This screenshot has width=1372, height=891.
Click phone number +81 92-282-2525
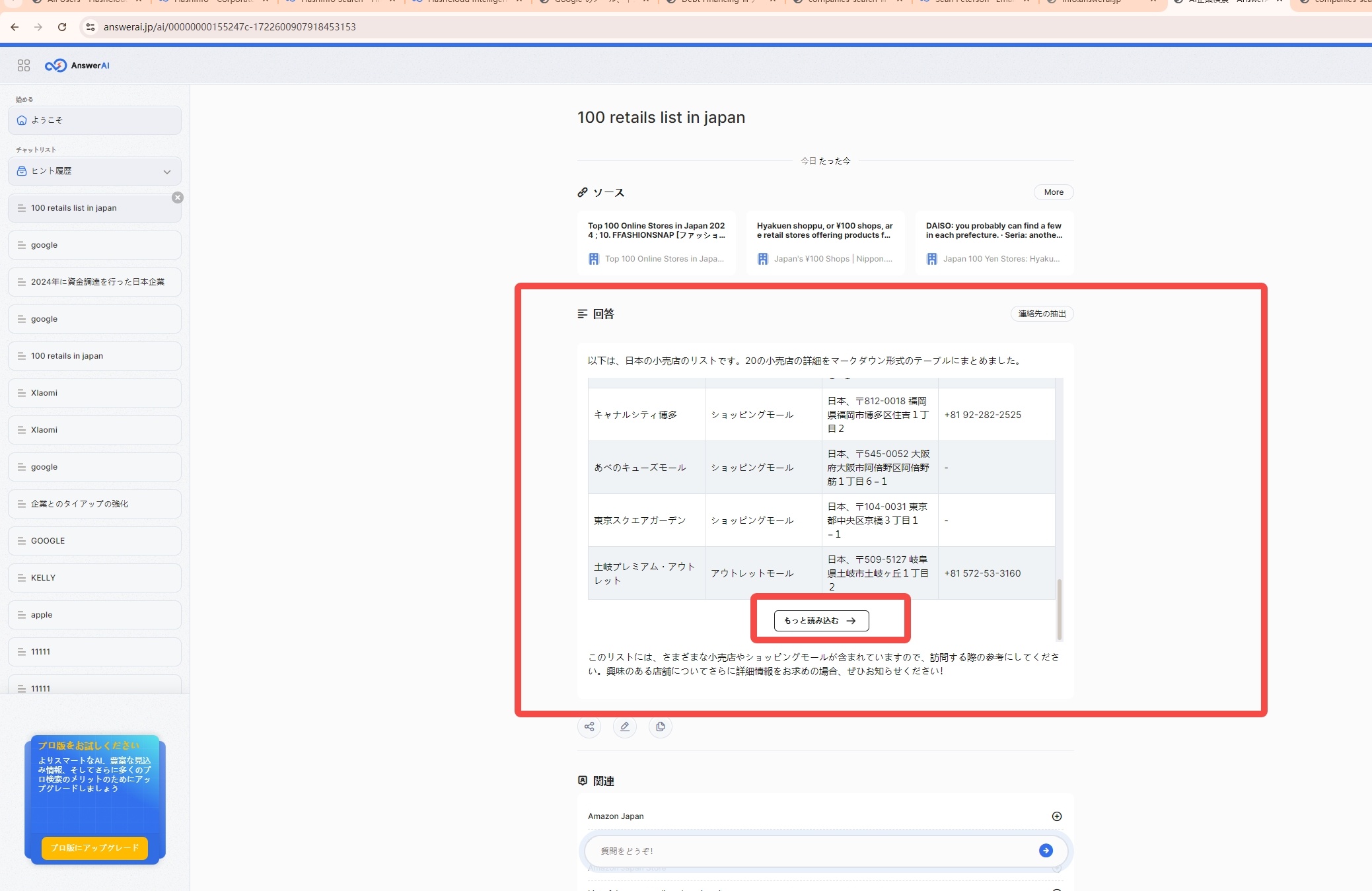[x=982, y=415]
